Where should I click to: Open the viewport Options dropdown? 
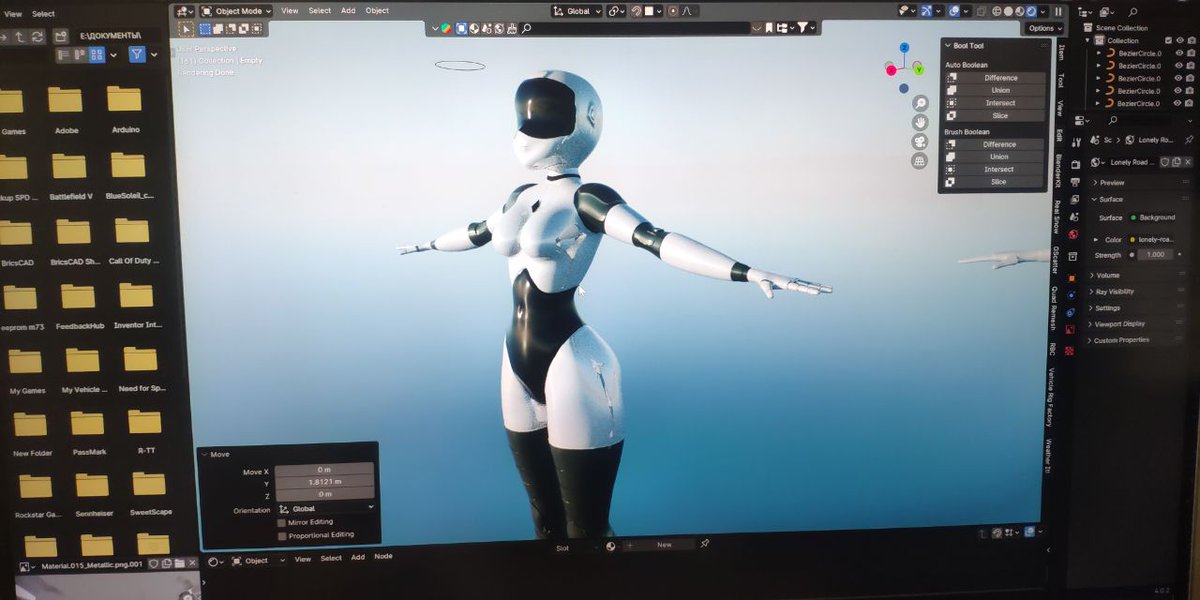[1045, 28]
